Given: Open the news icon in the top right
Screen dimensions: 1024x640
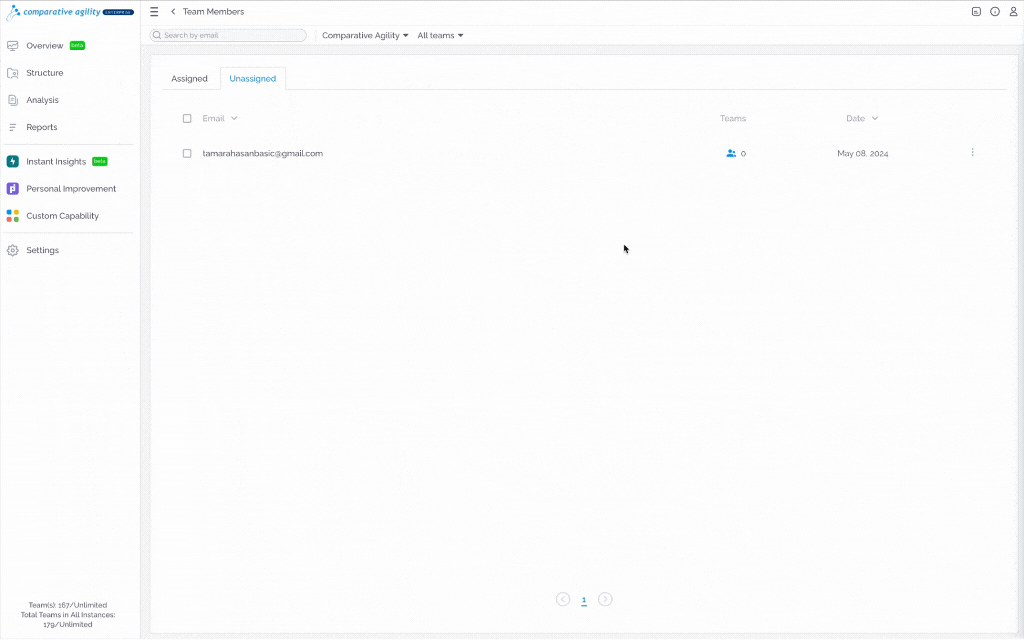Looking at the screenshot, I should [976, 12].
